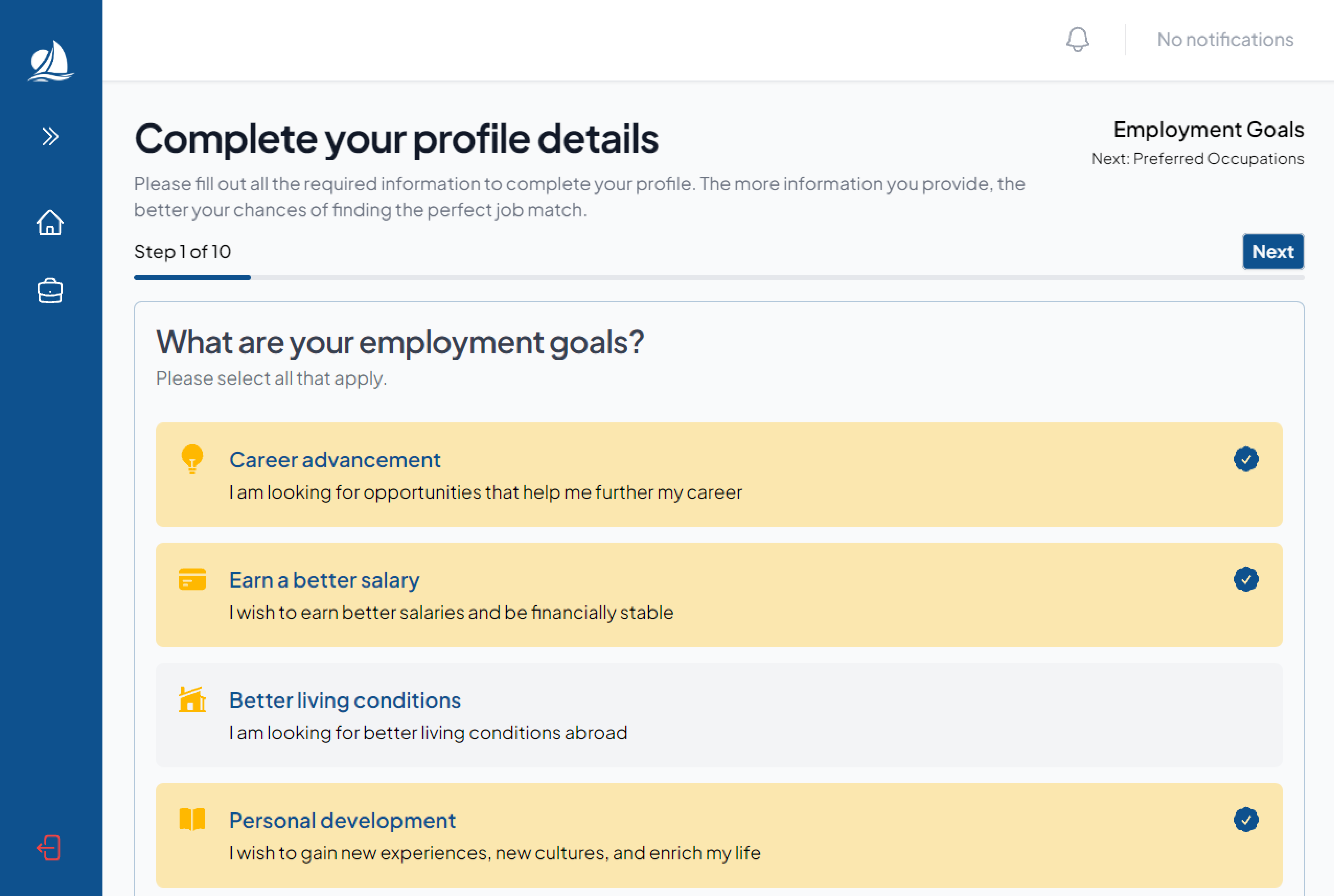This screenshot has height=896, width=1334.
Task: Select the Better living conditions option
Action: tap(719, 715)
